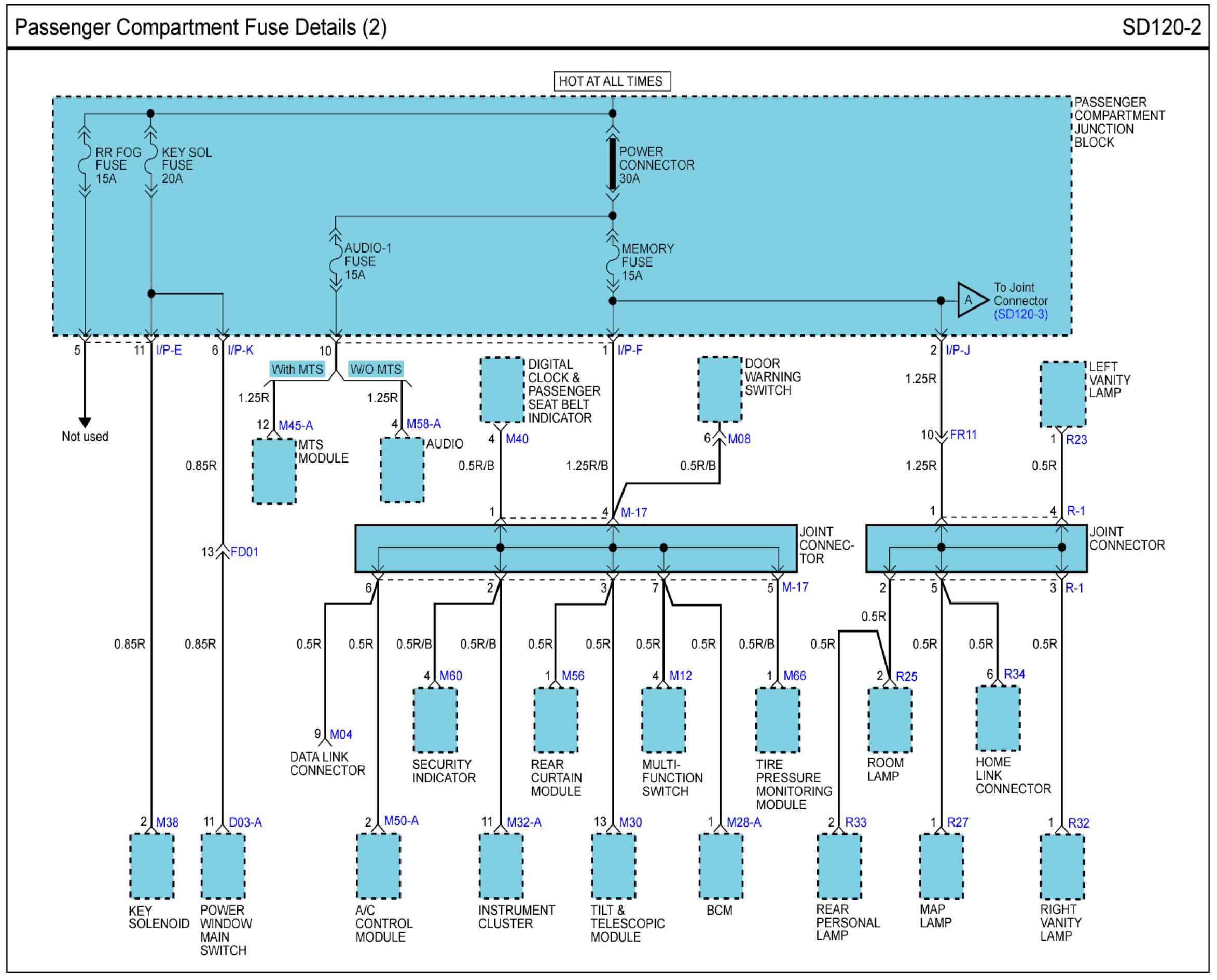
Task: Click the W/O MTS label tag
Action: point(376,369)
